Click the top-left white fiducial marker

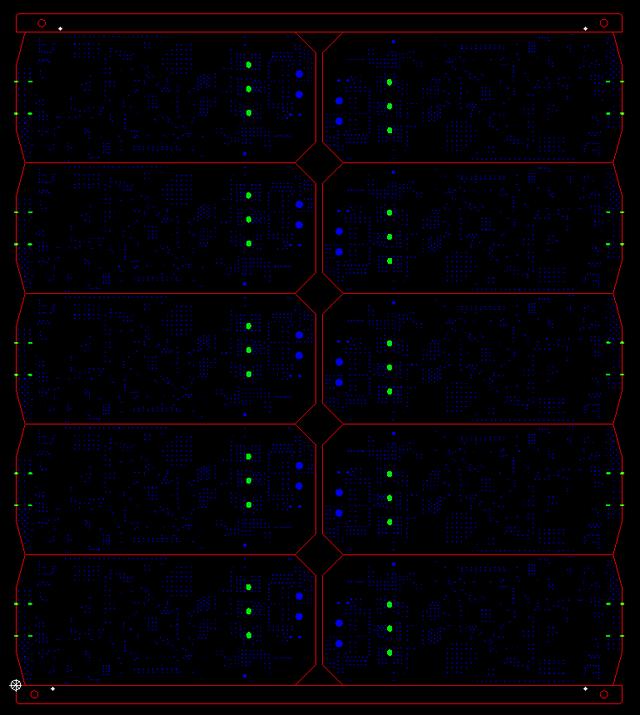[x=60, y=28]
